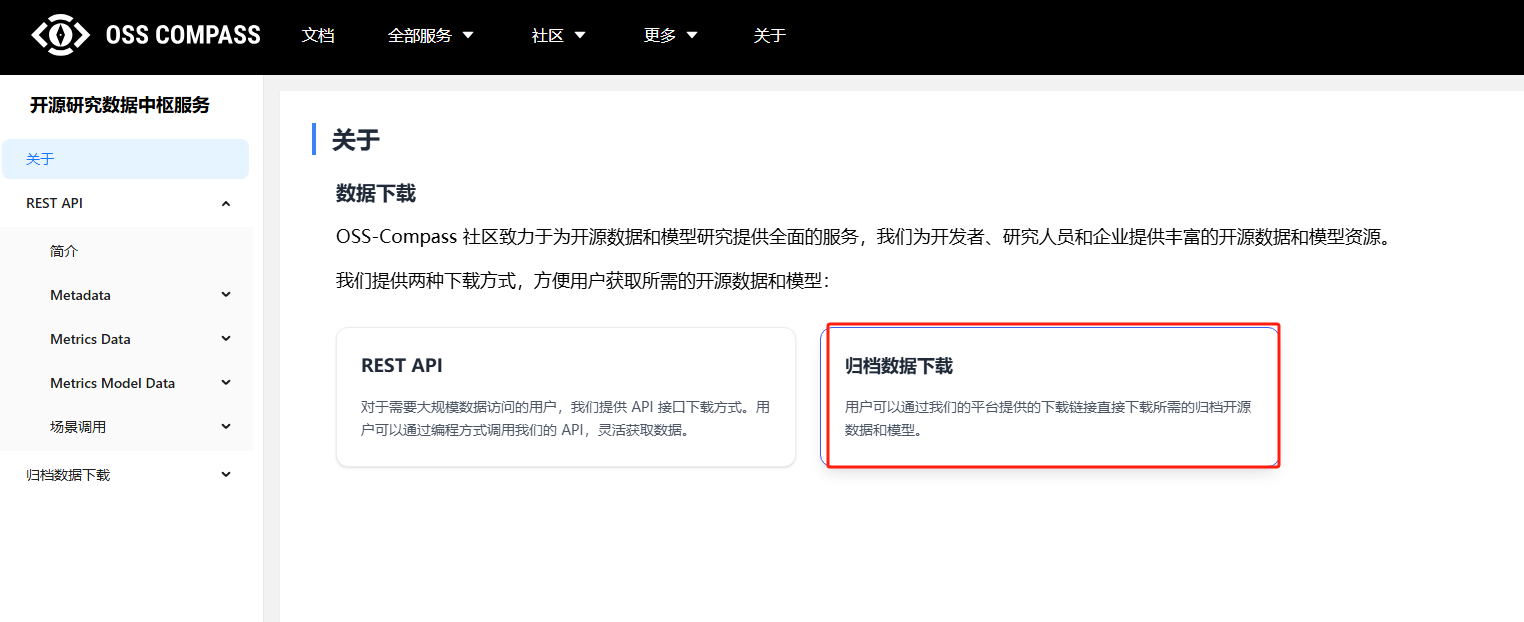1524x622 pixels.
Task: Click the OSS Compass logo icon
Action: [x=62, y=35]
